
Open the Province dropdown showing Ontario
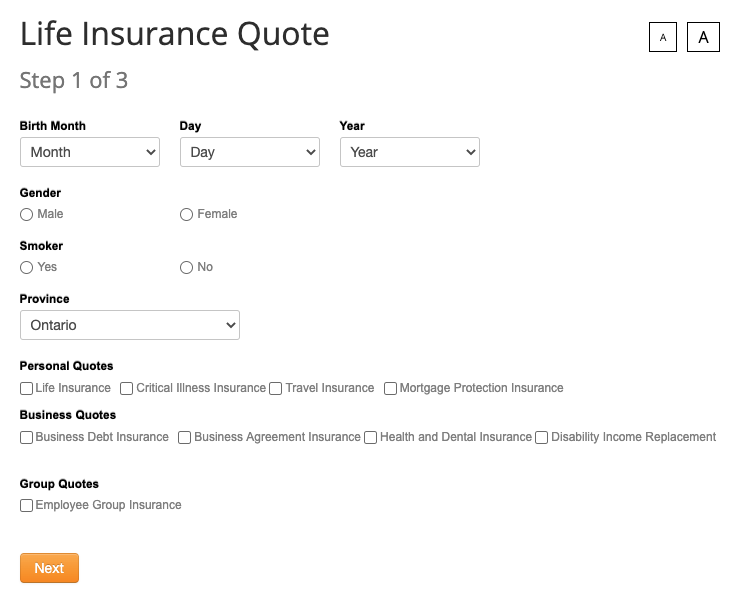click(130, 325)
